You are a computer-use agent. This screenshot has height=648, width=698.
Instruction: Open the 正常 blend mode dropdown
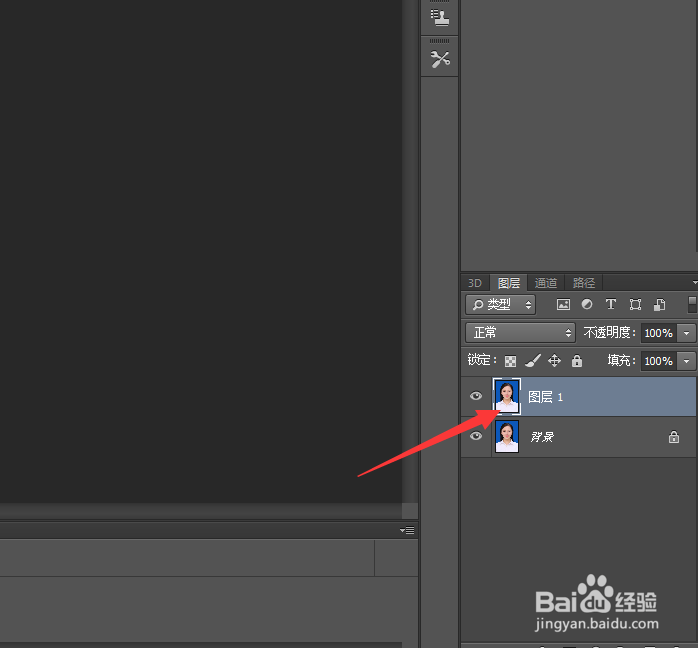pyautogui.click(x=520, y=332)
